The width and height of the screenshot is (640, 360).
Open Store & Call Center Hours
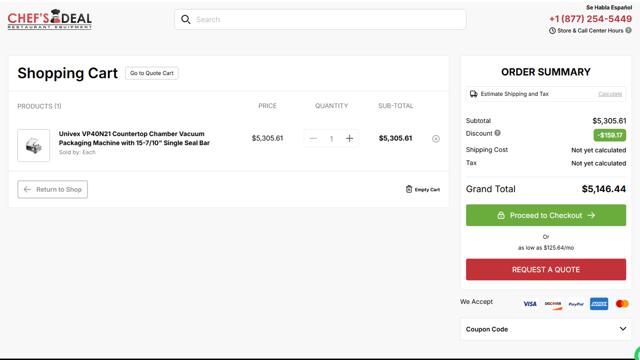click(590, 31)
